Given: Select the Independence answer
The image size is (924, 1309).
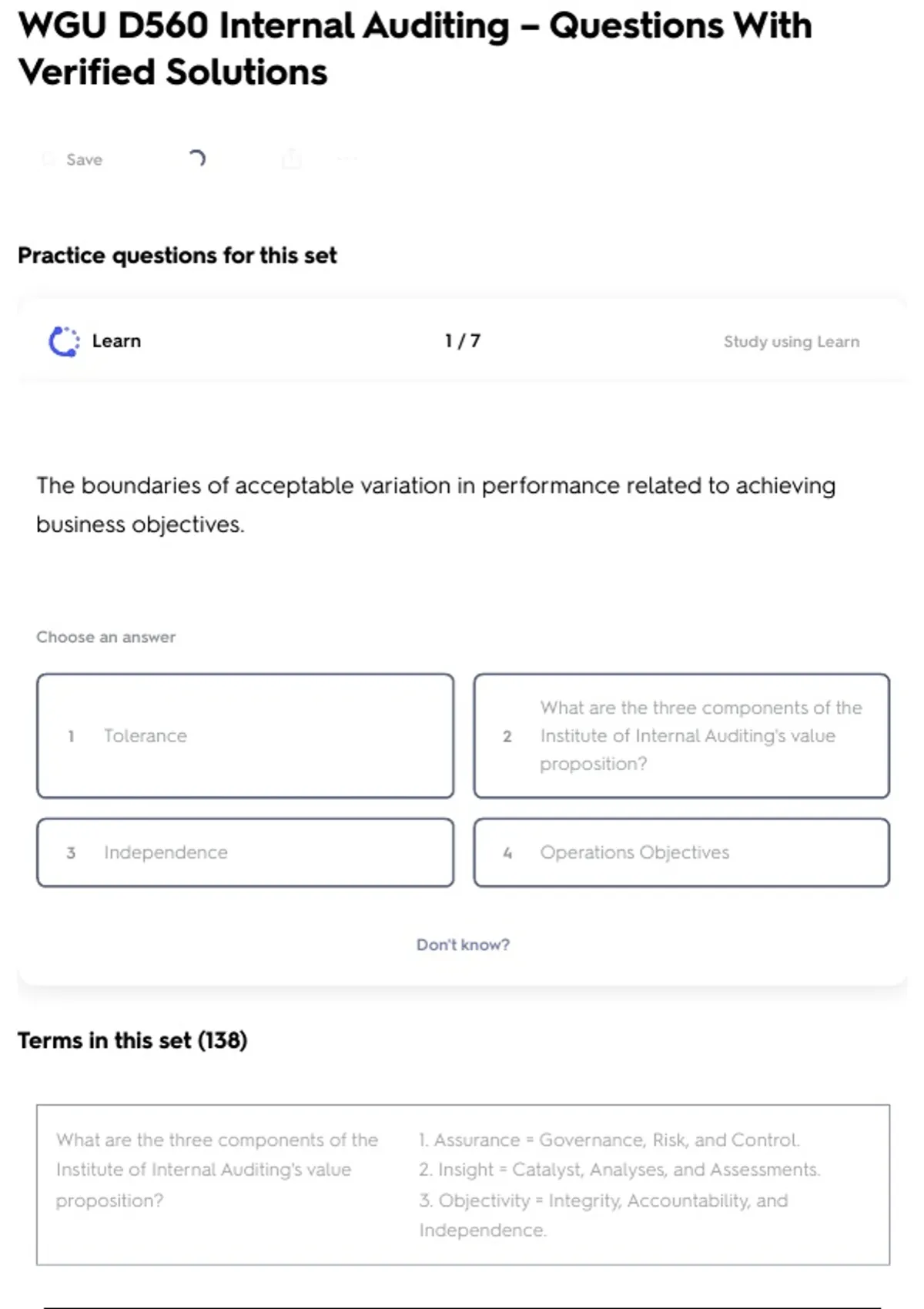Looking at the screenshot, I should (245, 852).
